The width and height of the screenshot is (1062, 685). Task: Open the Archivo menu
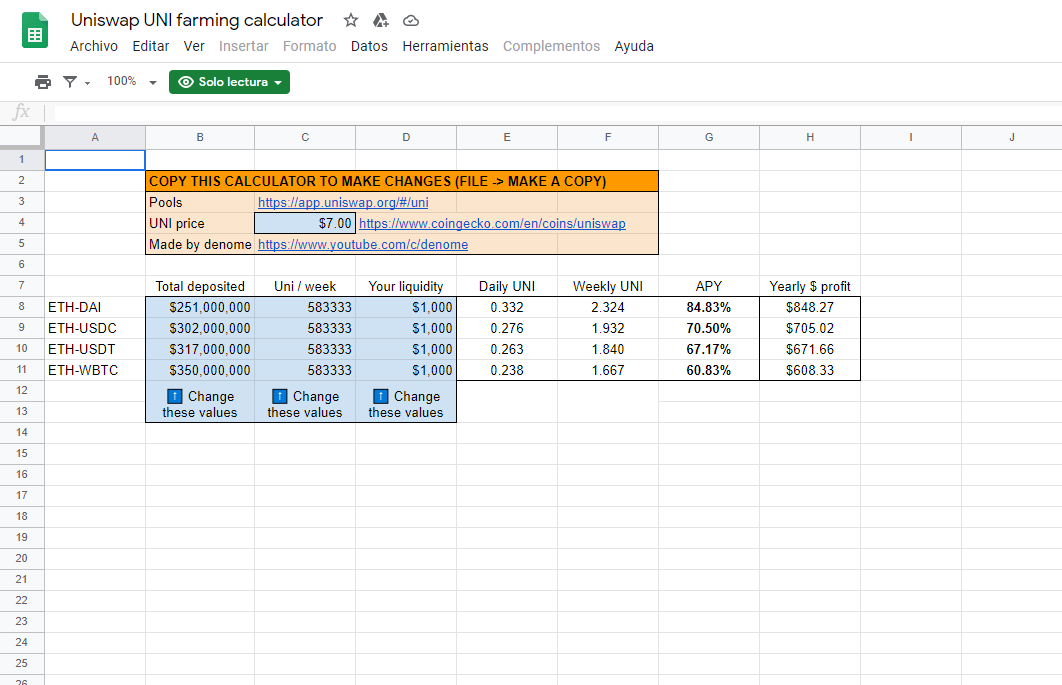[x=93, y=46]
